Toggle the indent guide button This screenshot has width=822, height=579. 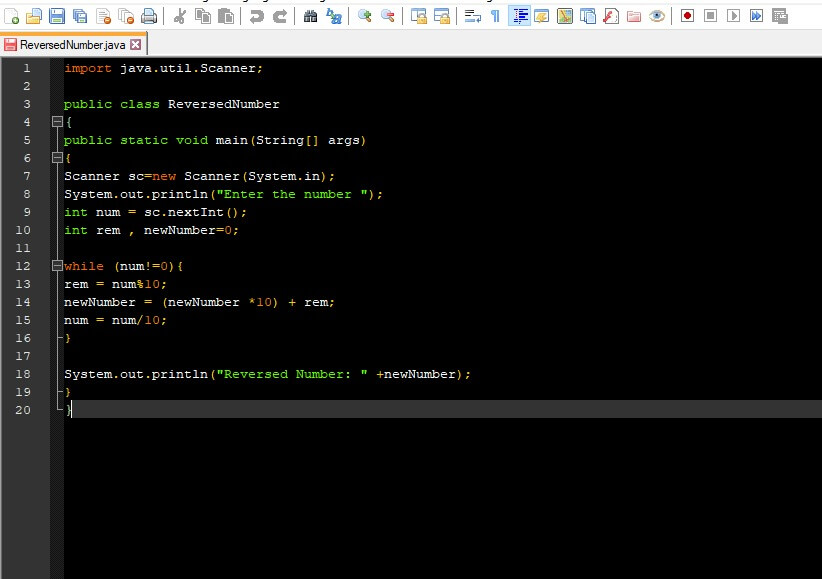[x=519, y=16]
